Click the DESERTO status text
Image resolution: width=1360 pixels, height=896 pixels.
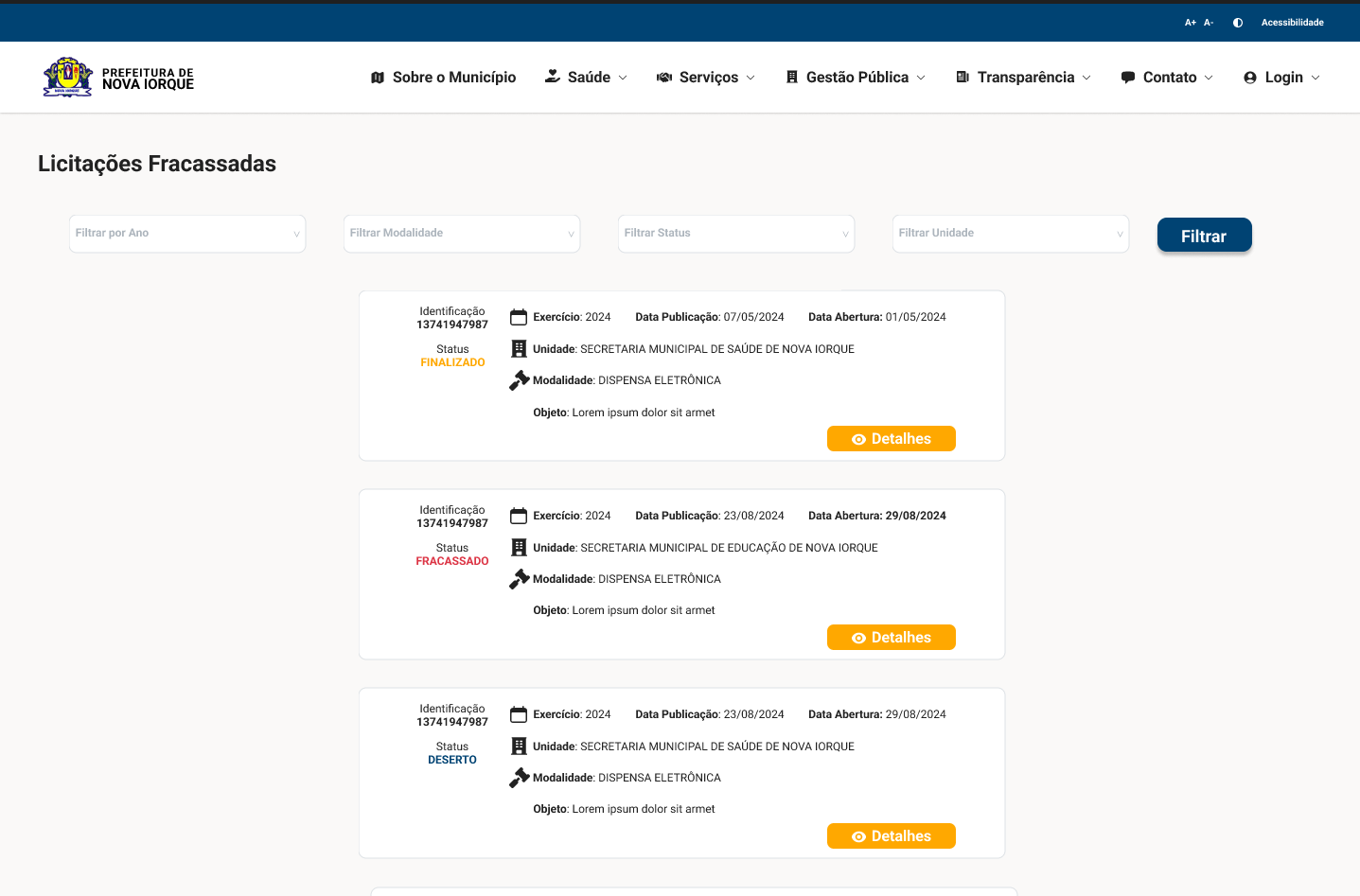[452, 760]
